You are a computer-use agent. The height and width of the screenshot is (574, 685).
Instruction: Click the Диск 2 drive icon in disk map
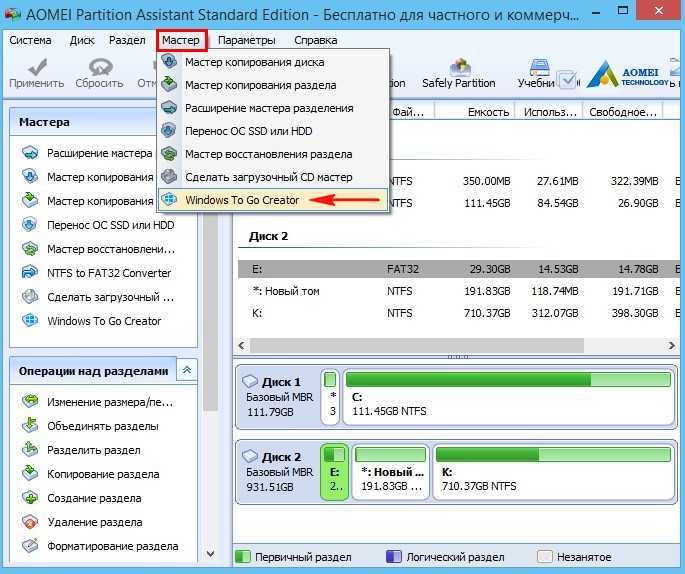tap(250, 456)
